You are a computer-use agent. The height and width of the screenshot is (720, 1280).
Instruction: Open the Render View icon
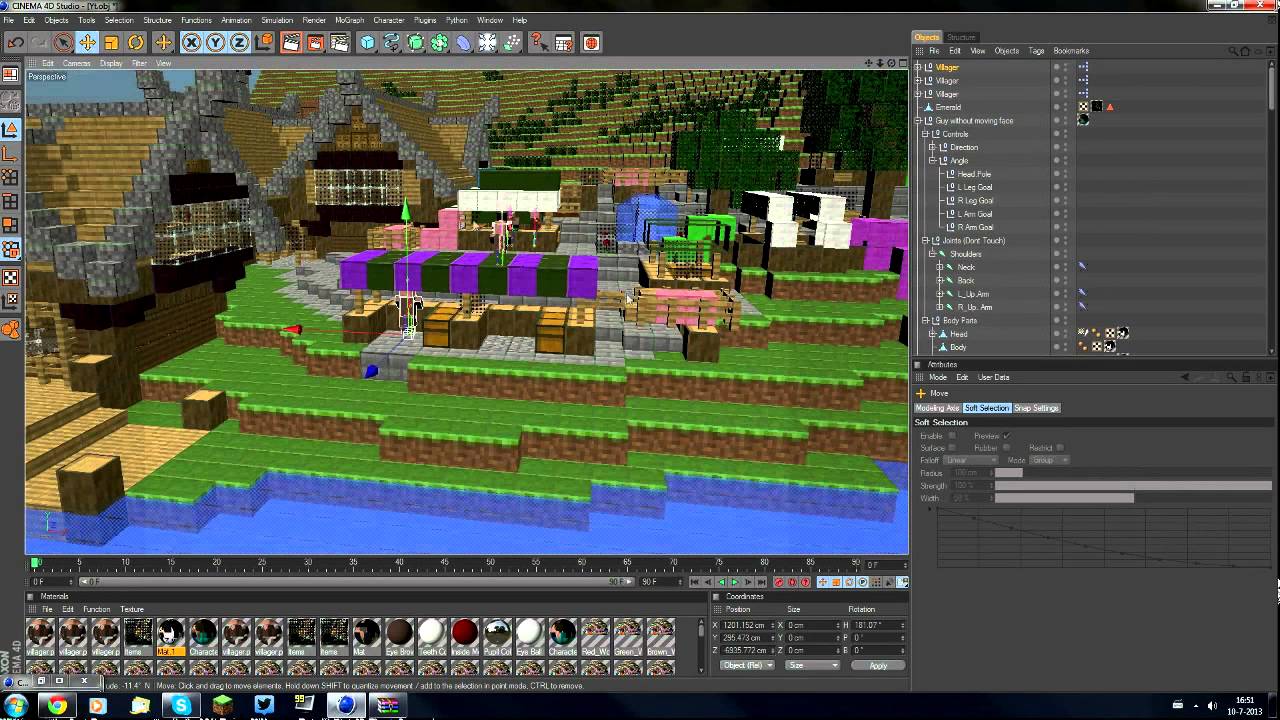click(289, 42)
